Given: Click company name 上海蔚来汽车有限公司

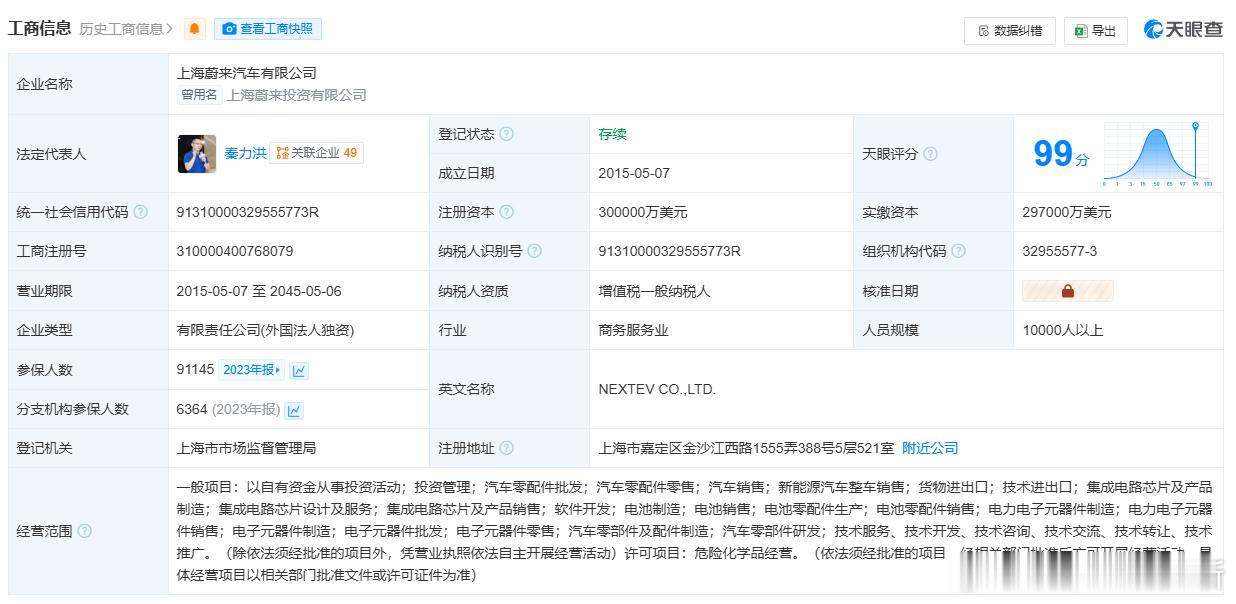Looking at the screenshot, I should [x=246, y=73].
